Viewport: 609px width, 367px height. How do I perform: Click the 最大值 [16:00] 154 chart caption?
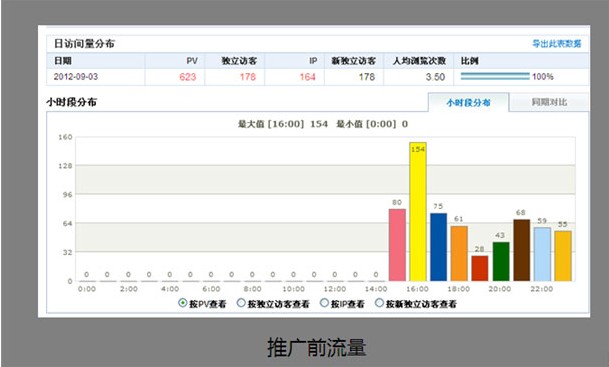coord(283,124)
